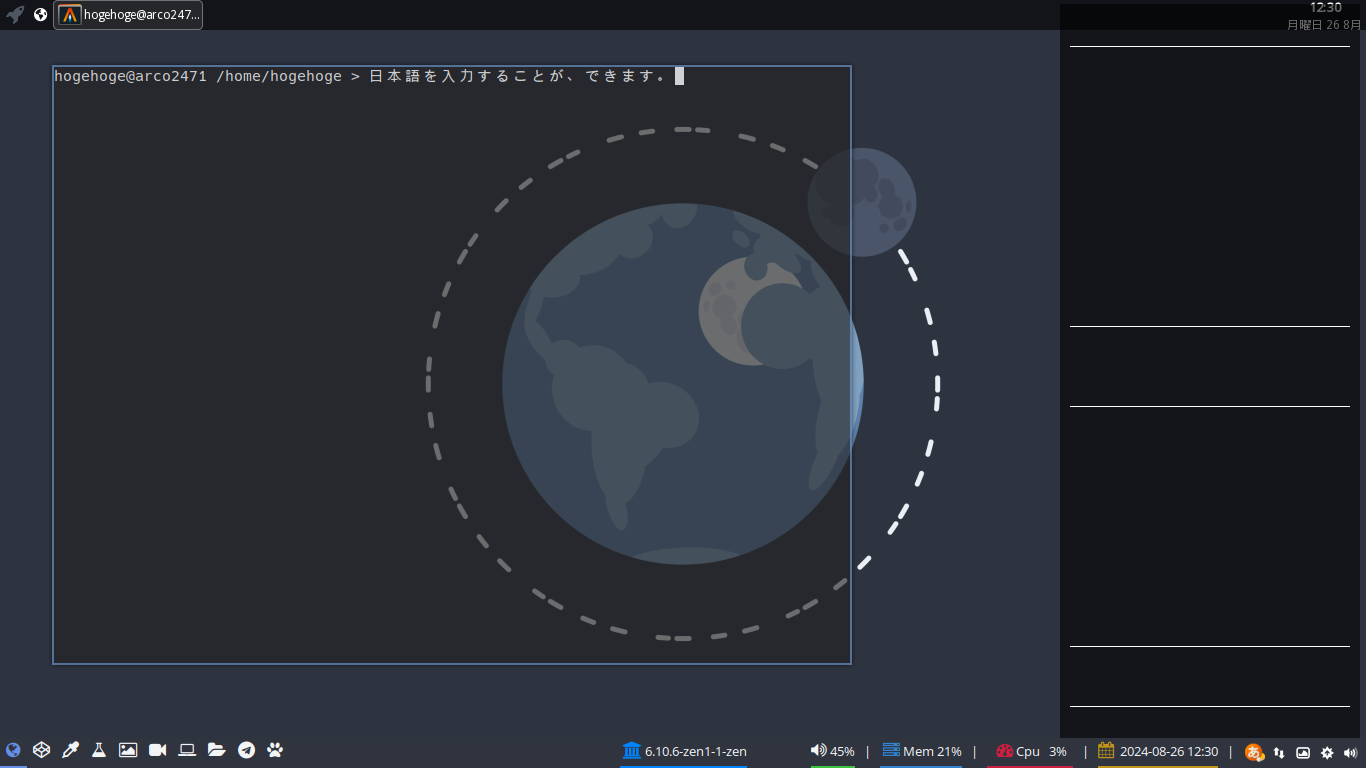Click the Cpu 3% widget text
The height and width of the screenshot is (768, 1366).
1041,751
